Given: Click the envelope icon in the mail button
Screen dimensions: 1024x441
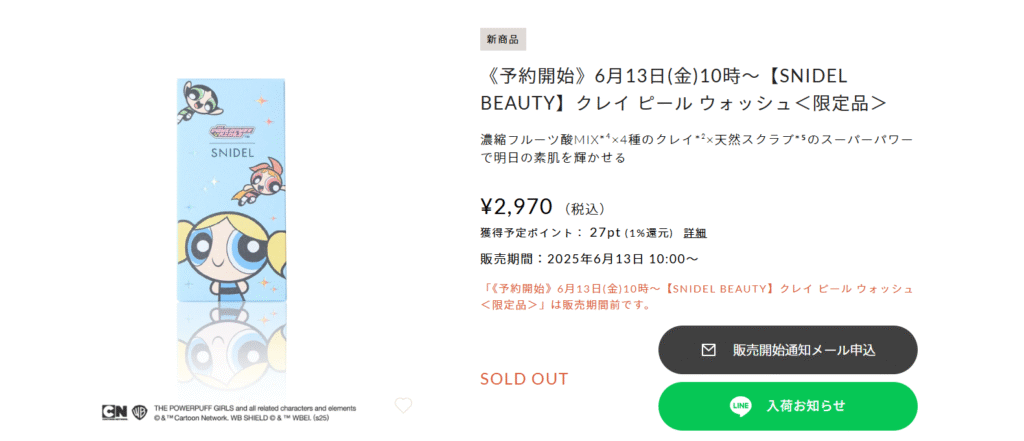Looking at the screenshot, I should [708, 350].
